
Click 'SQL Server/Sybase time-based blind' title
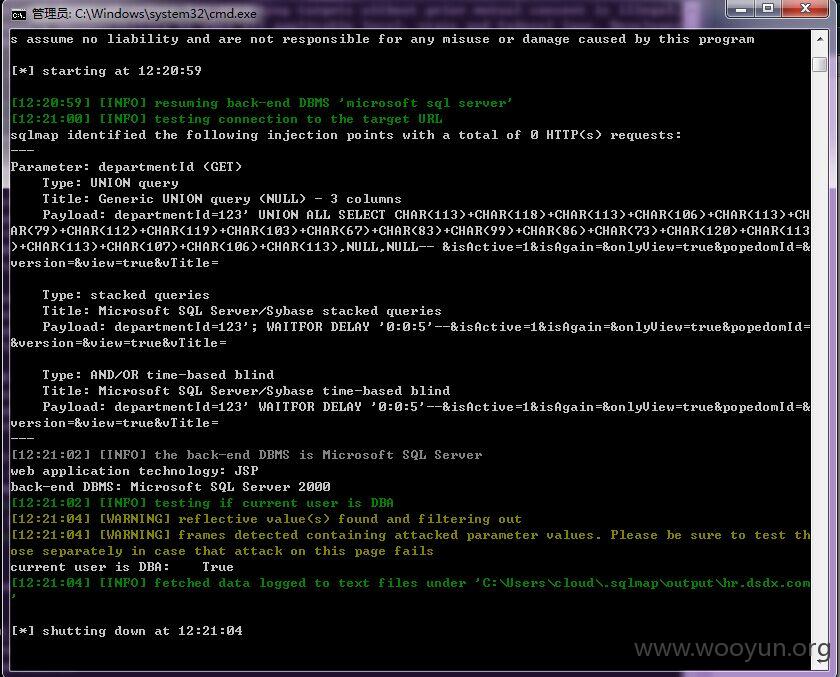coord(246,390)
